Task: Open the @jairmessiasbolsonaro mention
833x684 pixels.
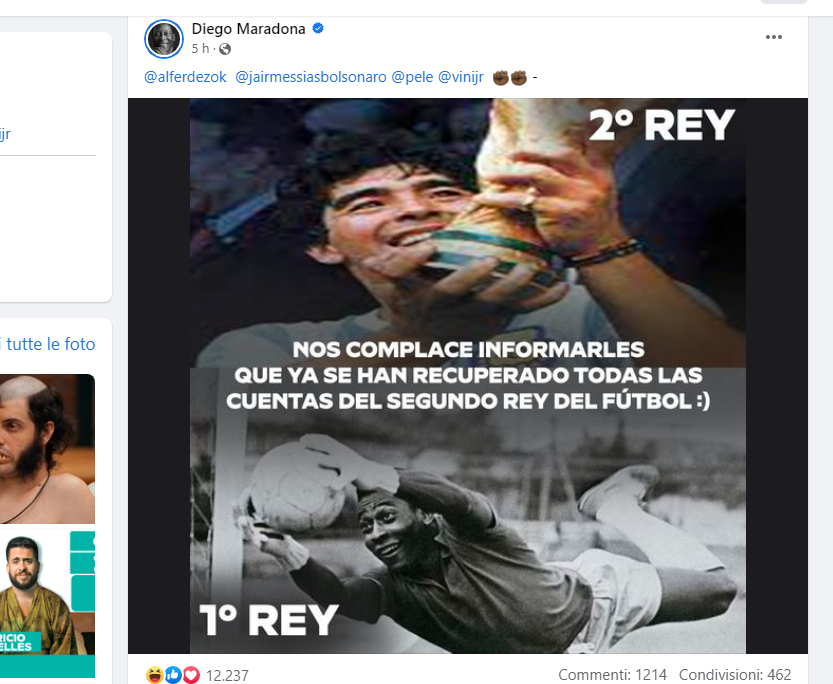Action: (311, 77)
